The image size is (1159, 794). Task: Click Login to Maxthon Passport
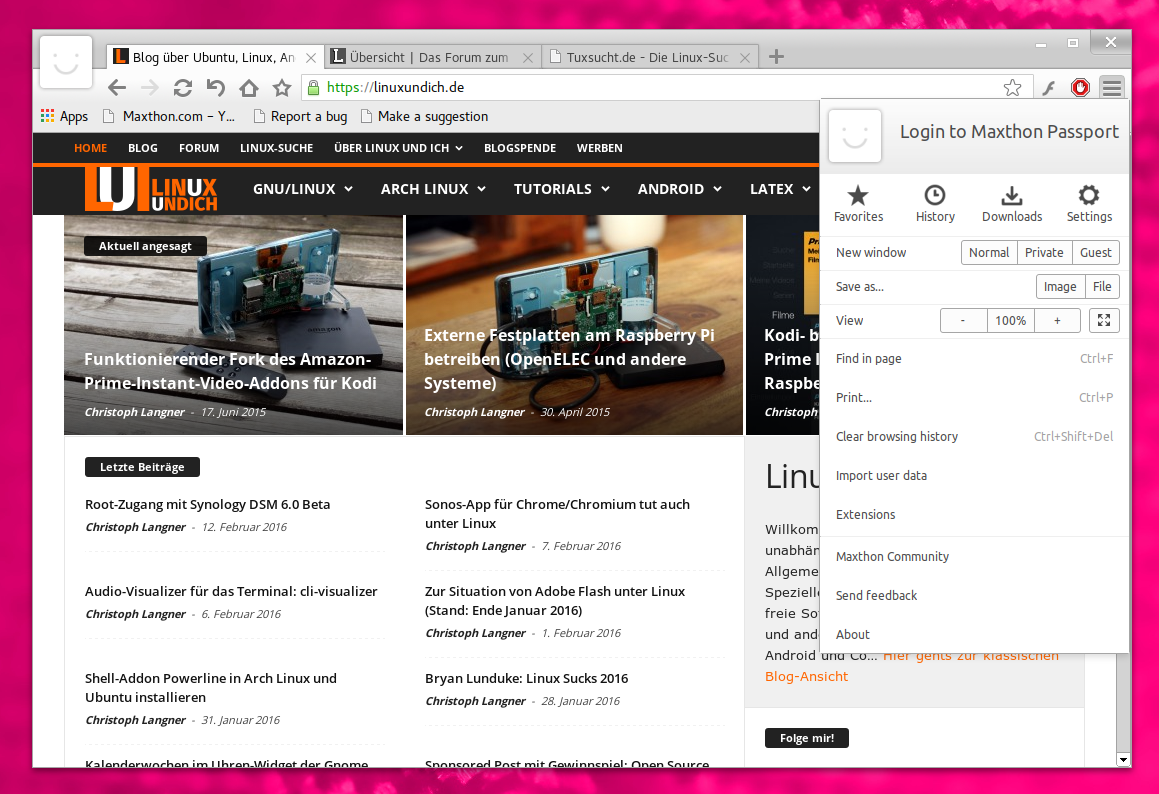click(1009, 132)
